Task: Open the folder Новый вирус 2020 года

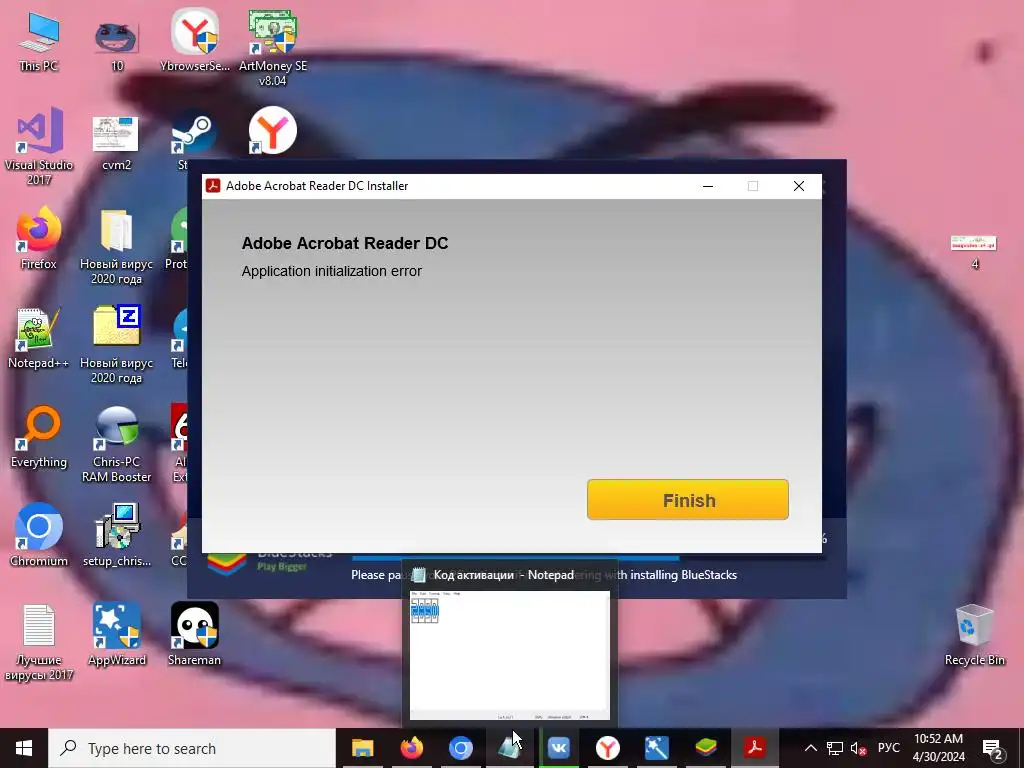Action: tap(116, 246)
